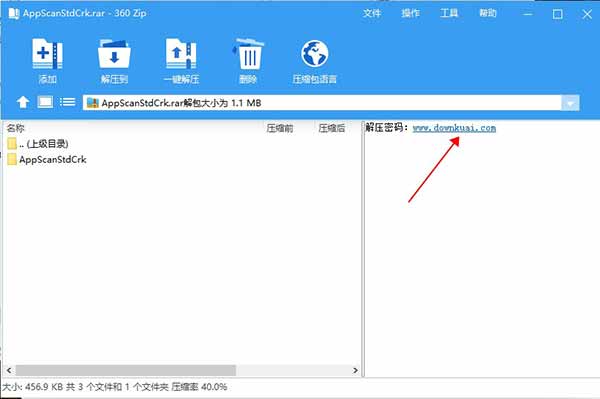600x399 pixels.
Task: Click the 解压密码 label text
Action: tap(386, 128)
